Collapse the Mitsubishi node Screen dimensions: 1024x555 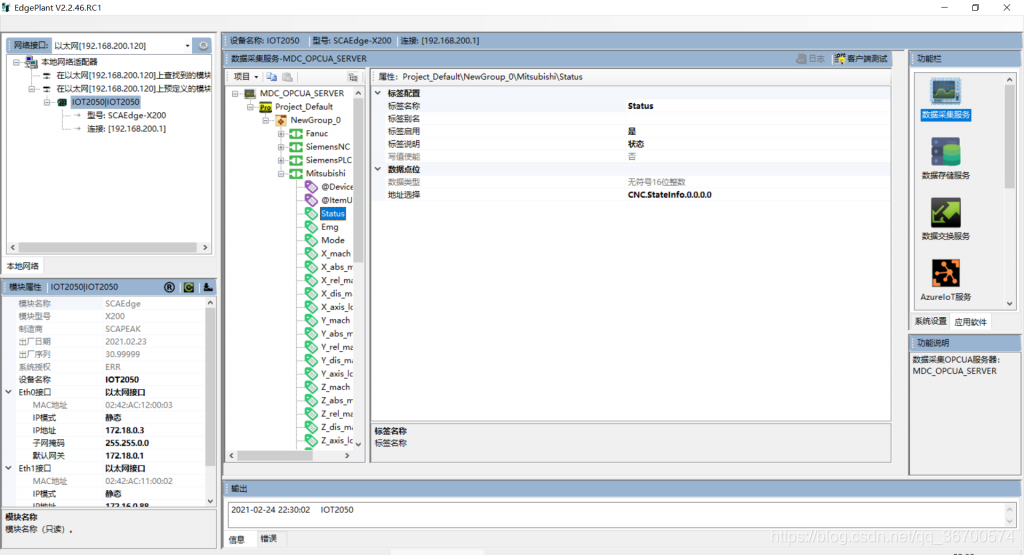tap(281, 174)
